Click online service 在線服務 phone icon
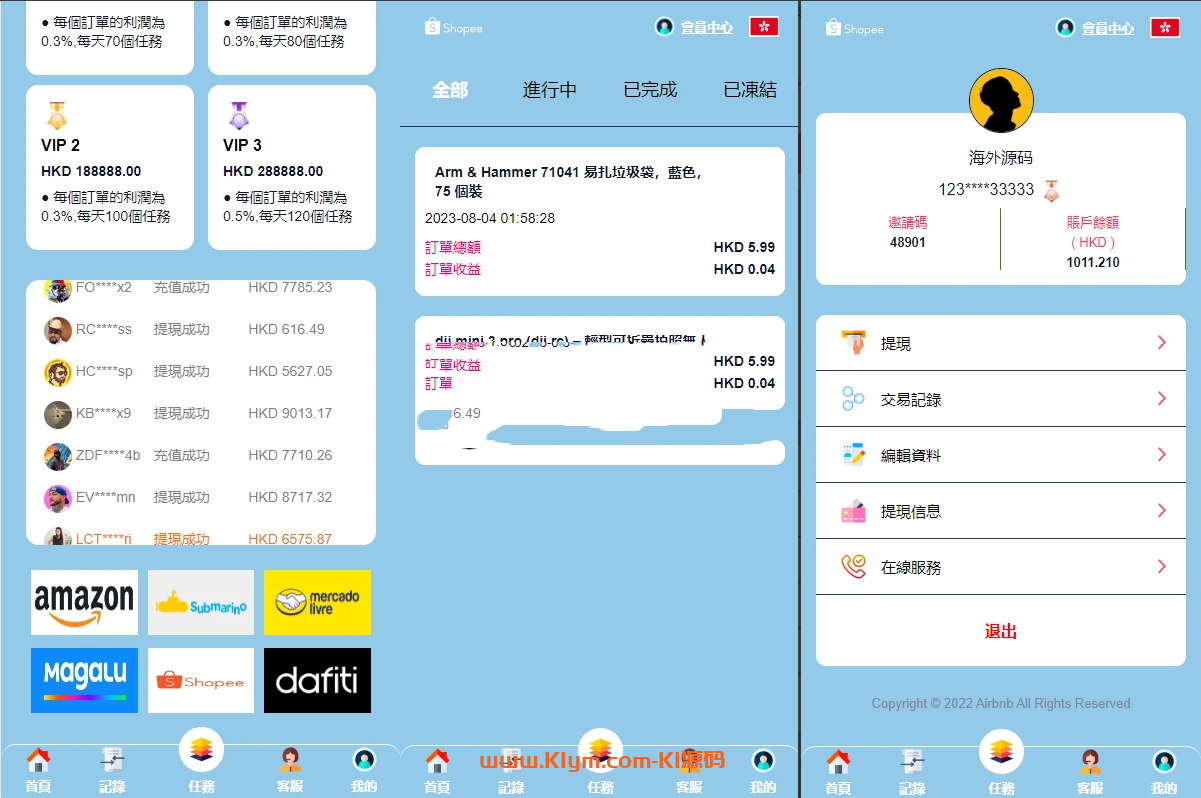Screen dimensions: 1201x798 pos(853,567)
